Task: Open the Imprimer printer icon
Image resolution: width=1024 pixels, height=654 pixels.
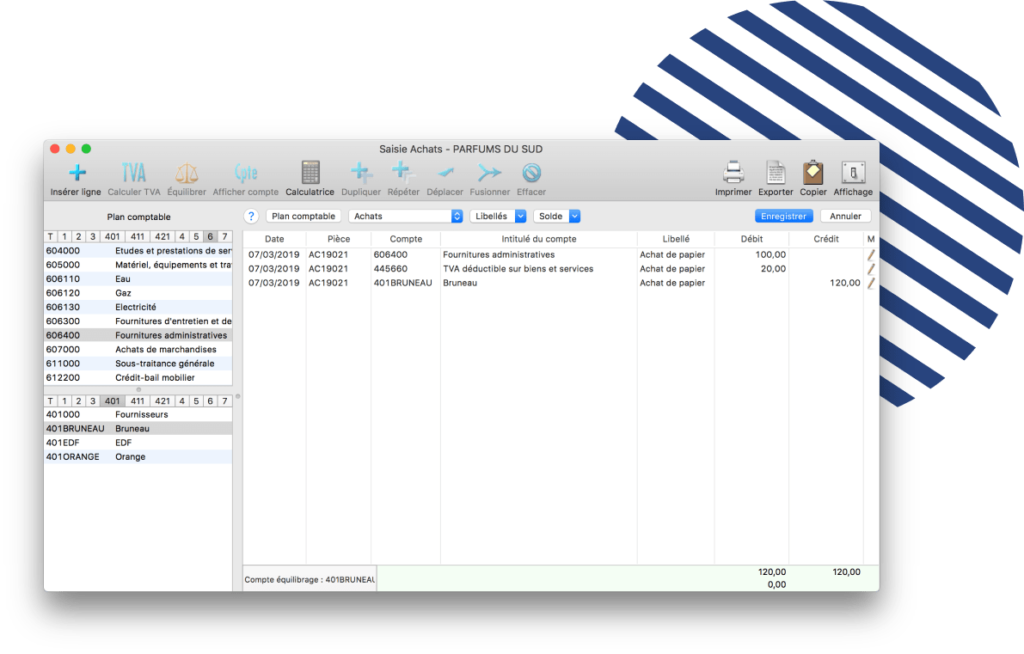Action: (733, 175)
